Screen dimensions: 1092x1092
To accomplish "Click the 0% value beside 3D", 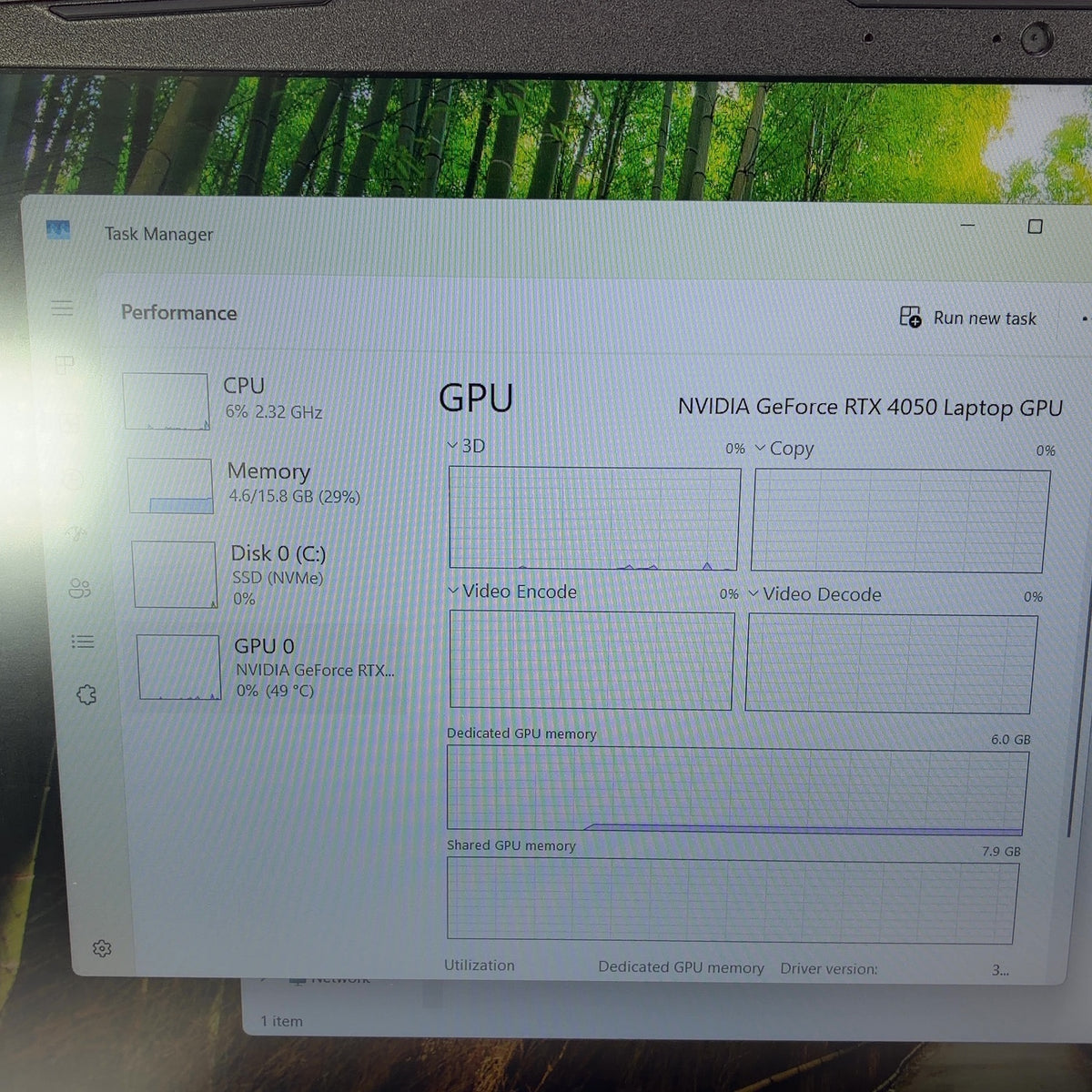I will [735, 449].
